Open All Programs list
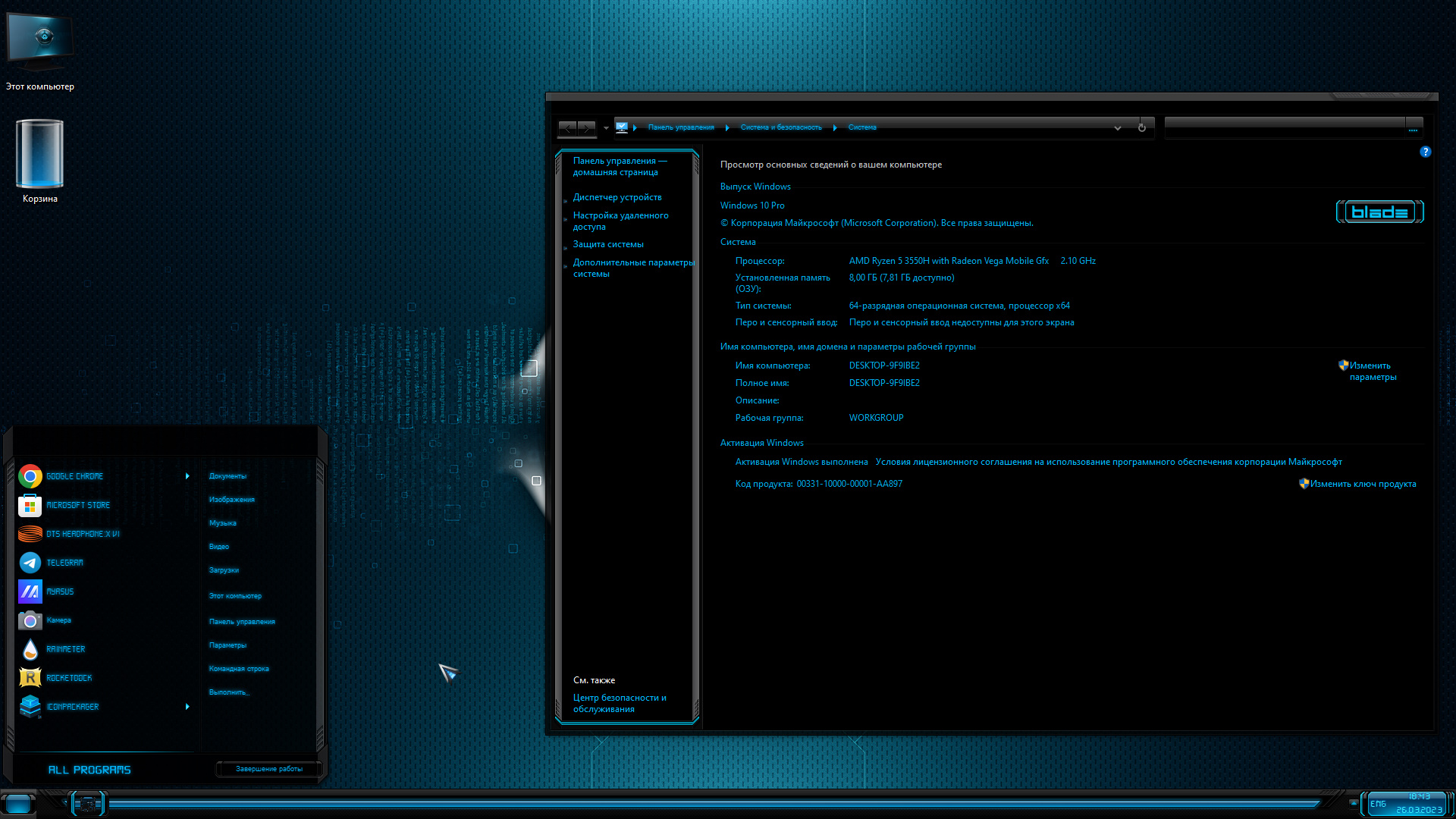This screenshot has height=819, width=1456. (x=89, y=770)
